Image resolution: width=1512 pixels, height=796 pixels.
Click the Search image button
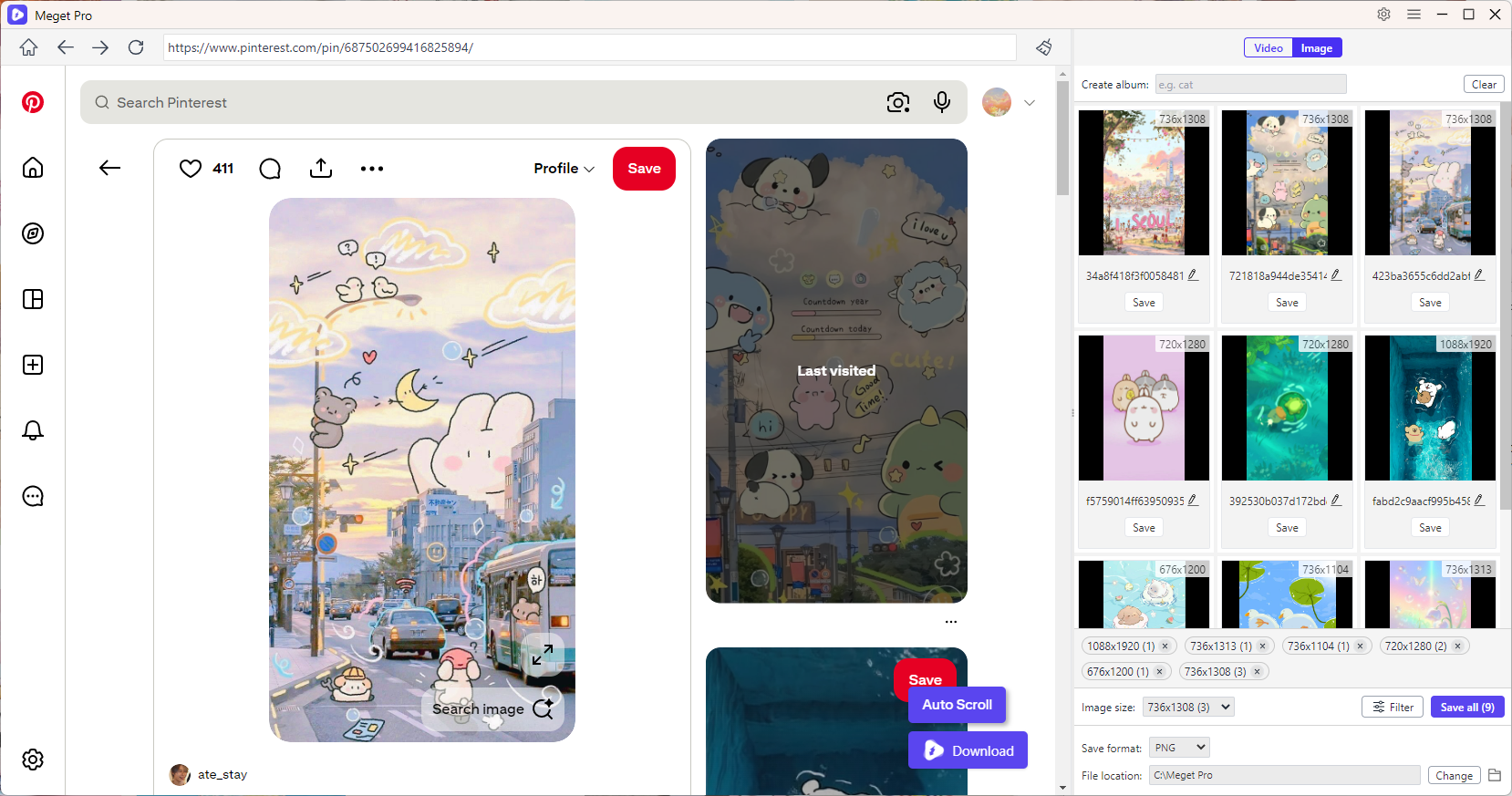[x=492, y=708]
